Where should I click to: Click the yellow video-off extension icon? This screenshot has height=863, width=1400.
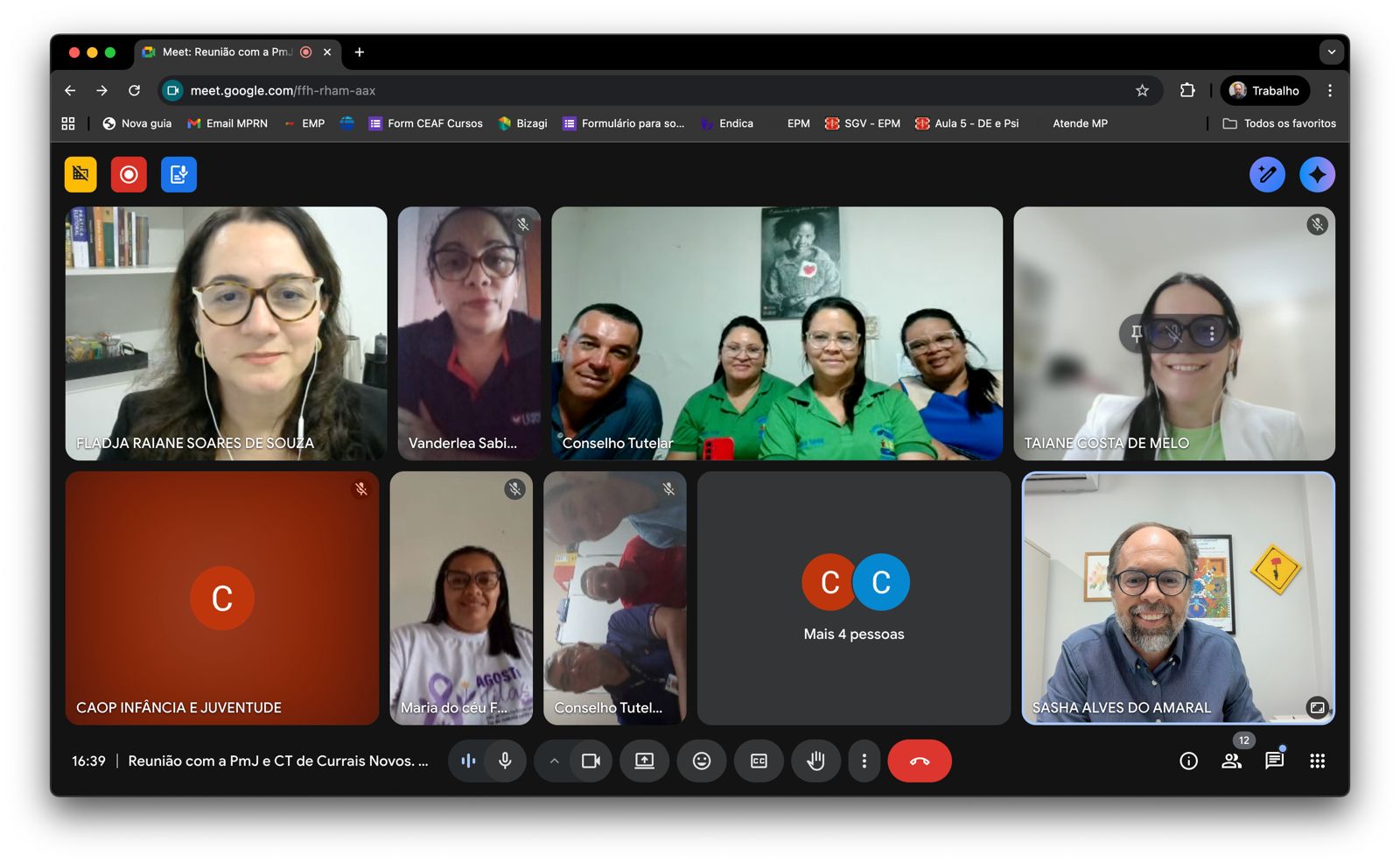[80, 174]
